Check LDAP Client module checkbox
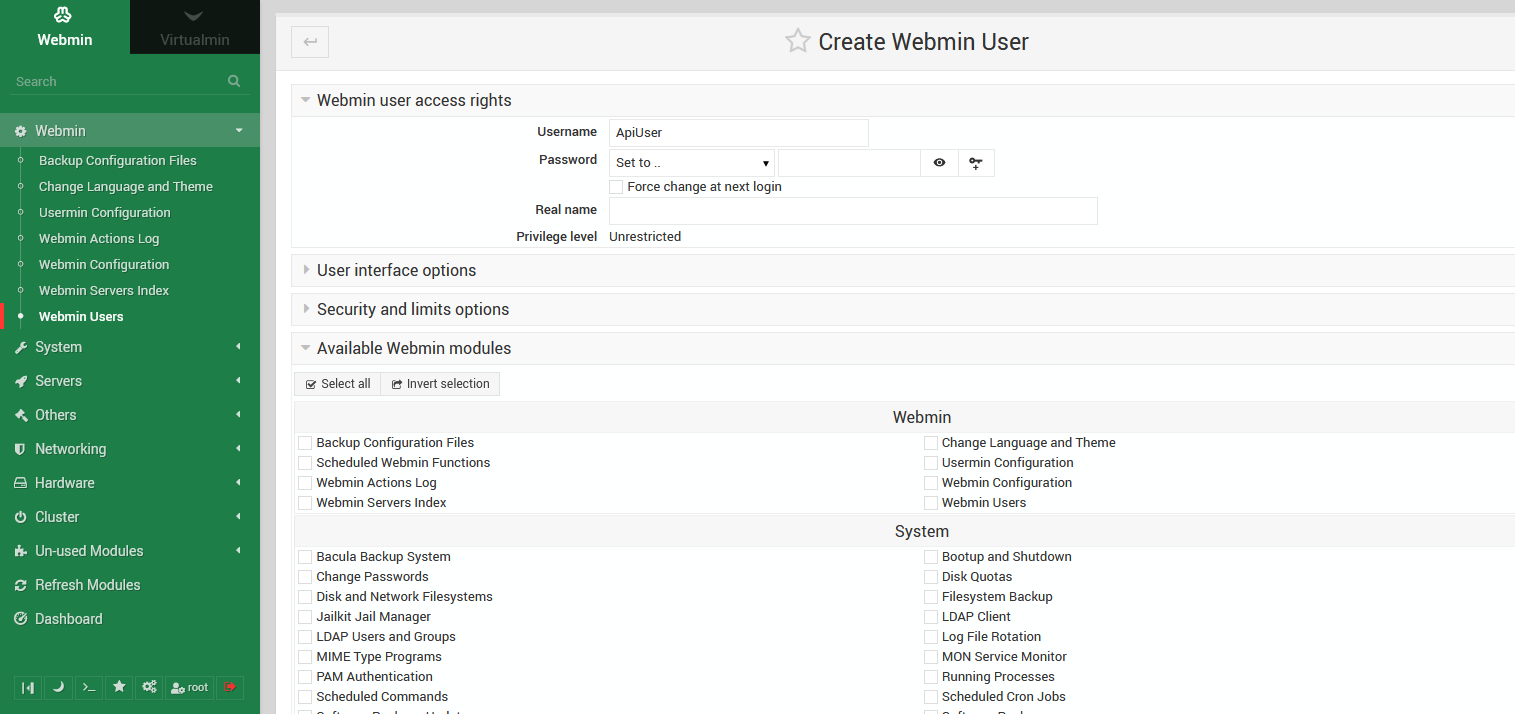Screen dimensions: 1515x714 931,617
